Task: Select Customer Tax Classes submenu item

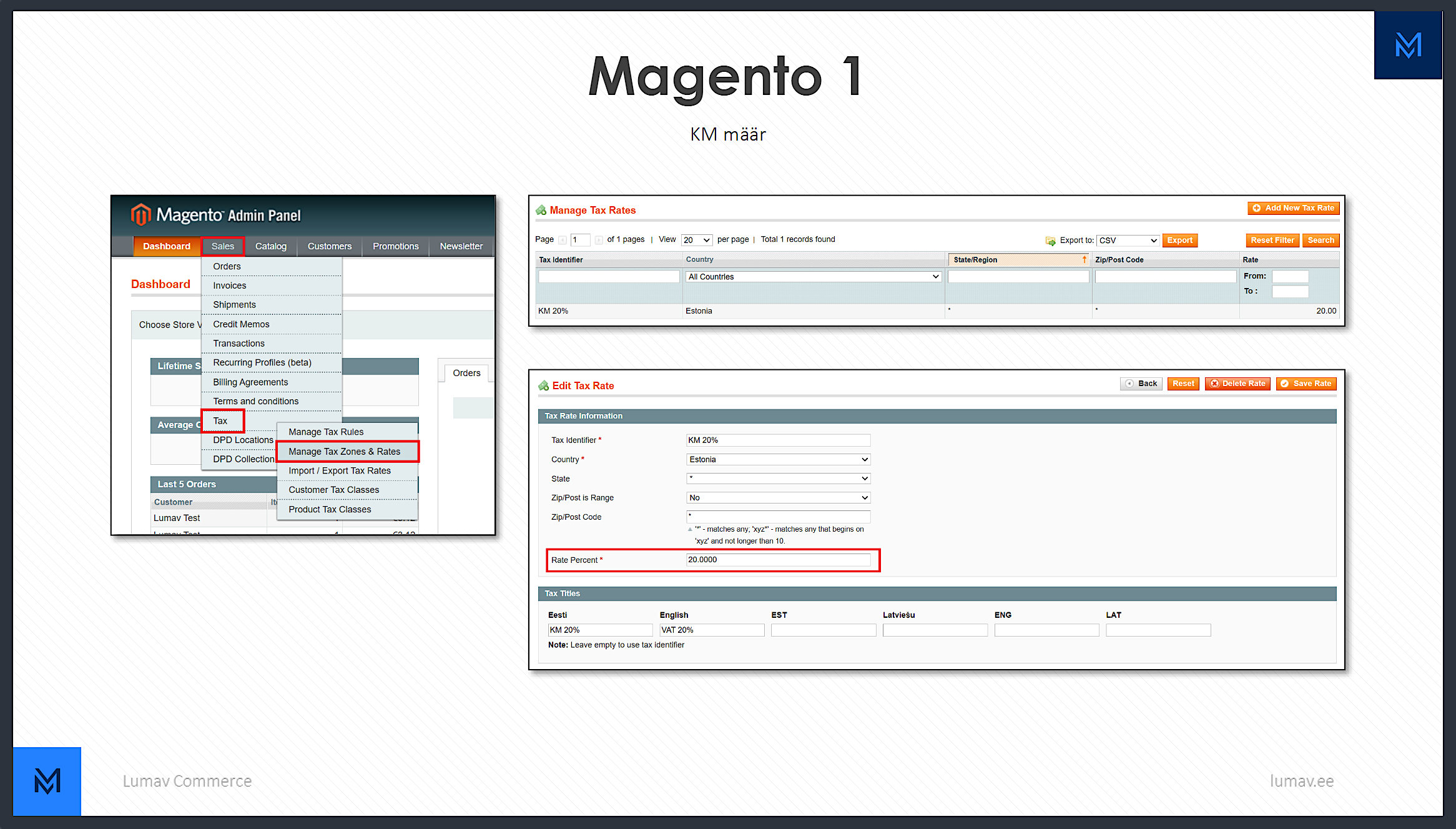Action: 348,490
